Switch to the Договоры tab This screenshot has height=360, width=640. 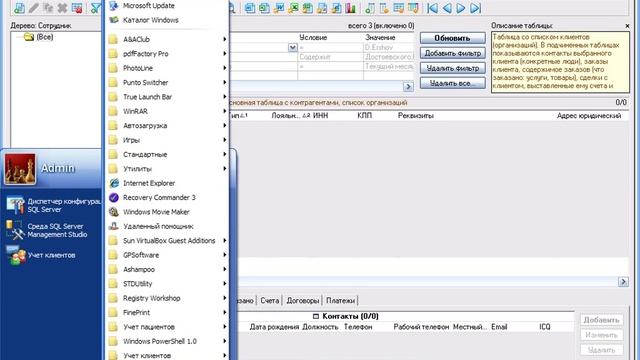302,301
